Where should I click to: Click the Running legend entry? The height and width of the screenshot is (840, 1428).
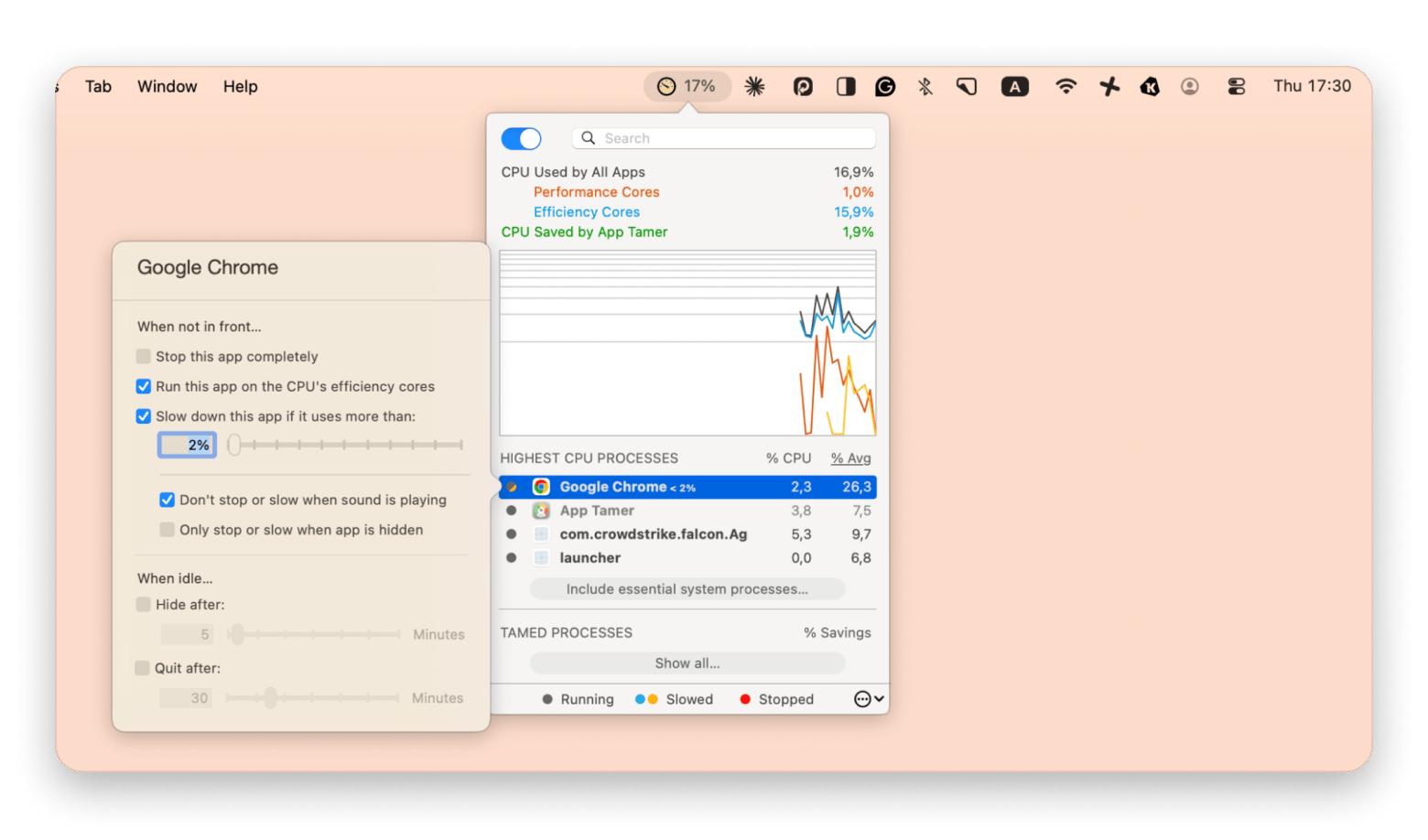[578, 699]
